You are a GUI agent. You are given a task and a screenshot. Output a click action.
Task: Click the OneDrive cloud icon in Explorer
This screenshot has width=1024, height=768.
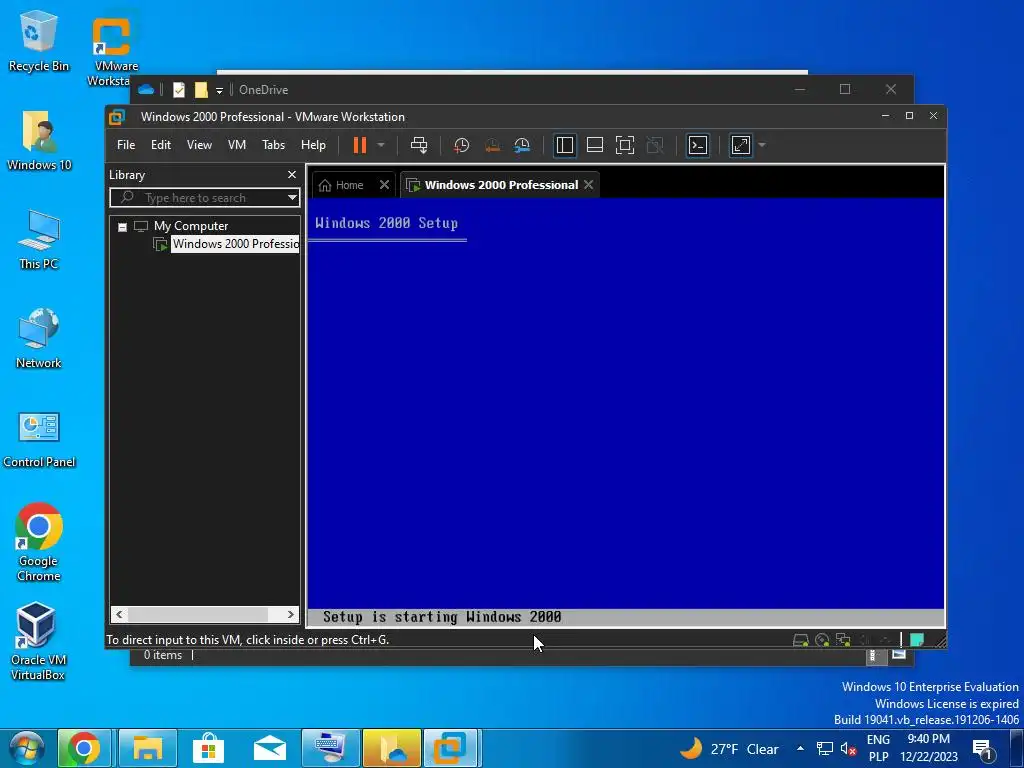pos(146,89)
